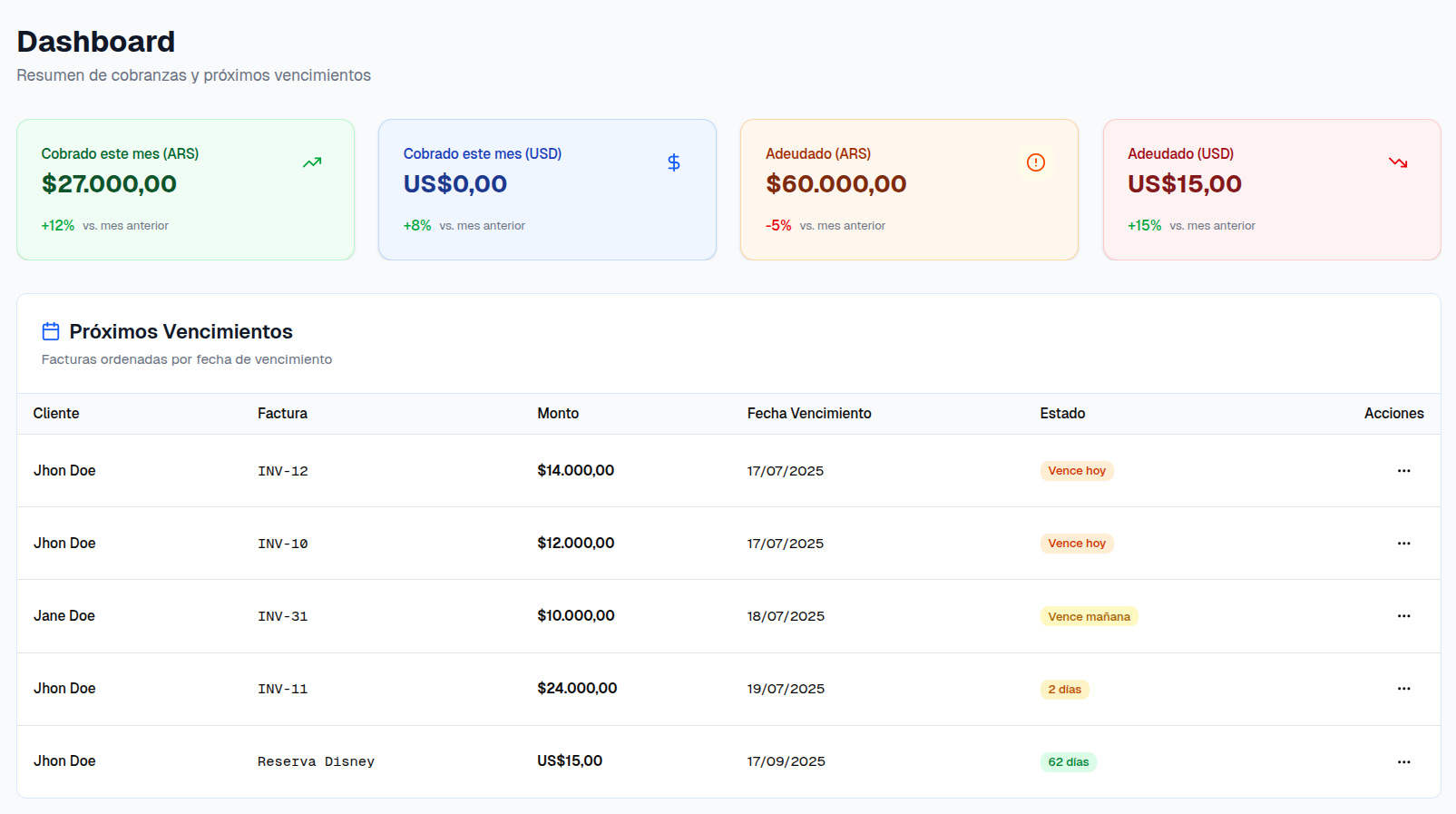
Task: Select the Fecha Vencimiento column header
Action: point(808,414)
